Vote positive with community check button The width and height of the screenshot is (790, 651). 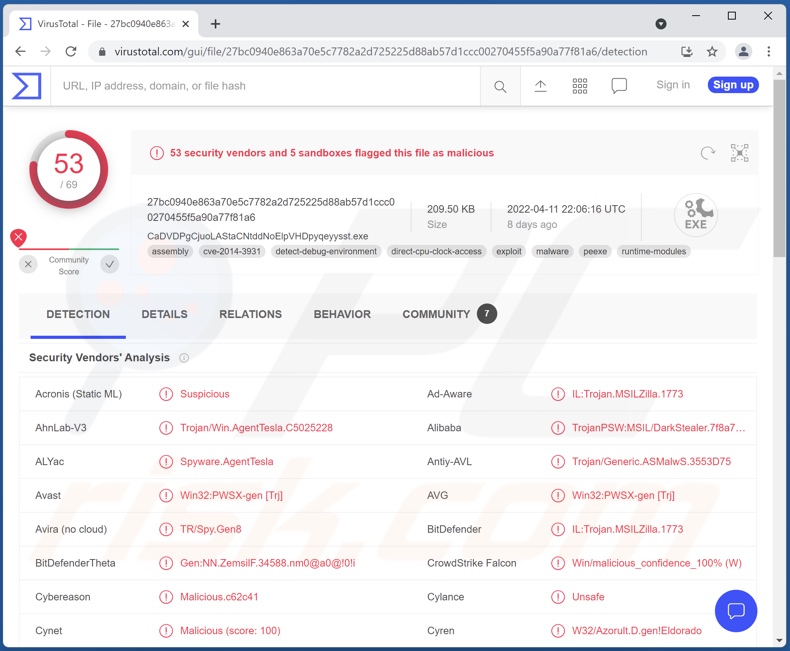pos(109,264)
